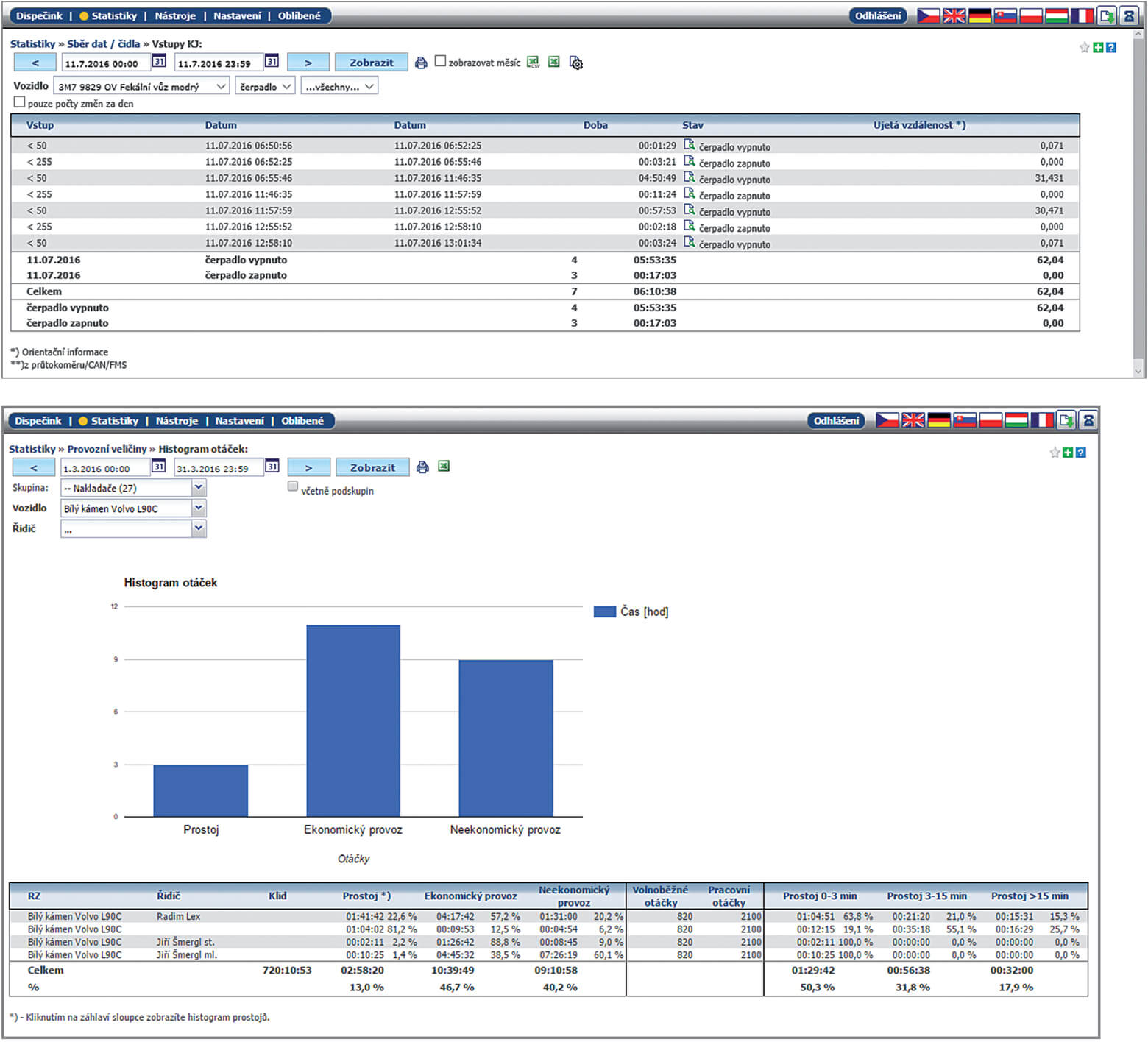
Task: Click Odhlášení in Histogram otáček window
Action: 837,421
